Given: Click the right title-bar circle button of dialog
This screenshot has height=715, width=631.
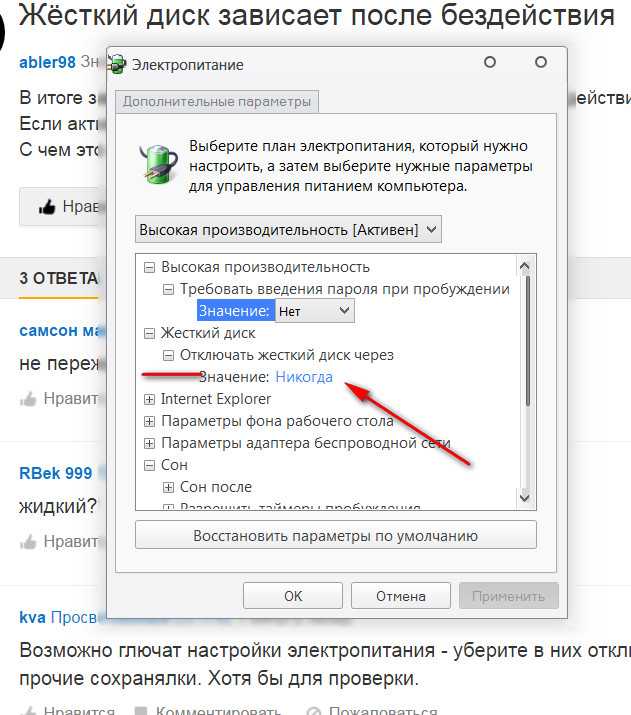Looking at the screenshot, I should (x=541, y=62).
